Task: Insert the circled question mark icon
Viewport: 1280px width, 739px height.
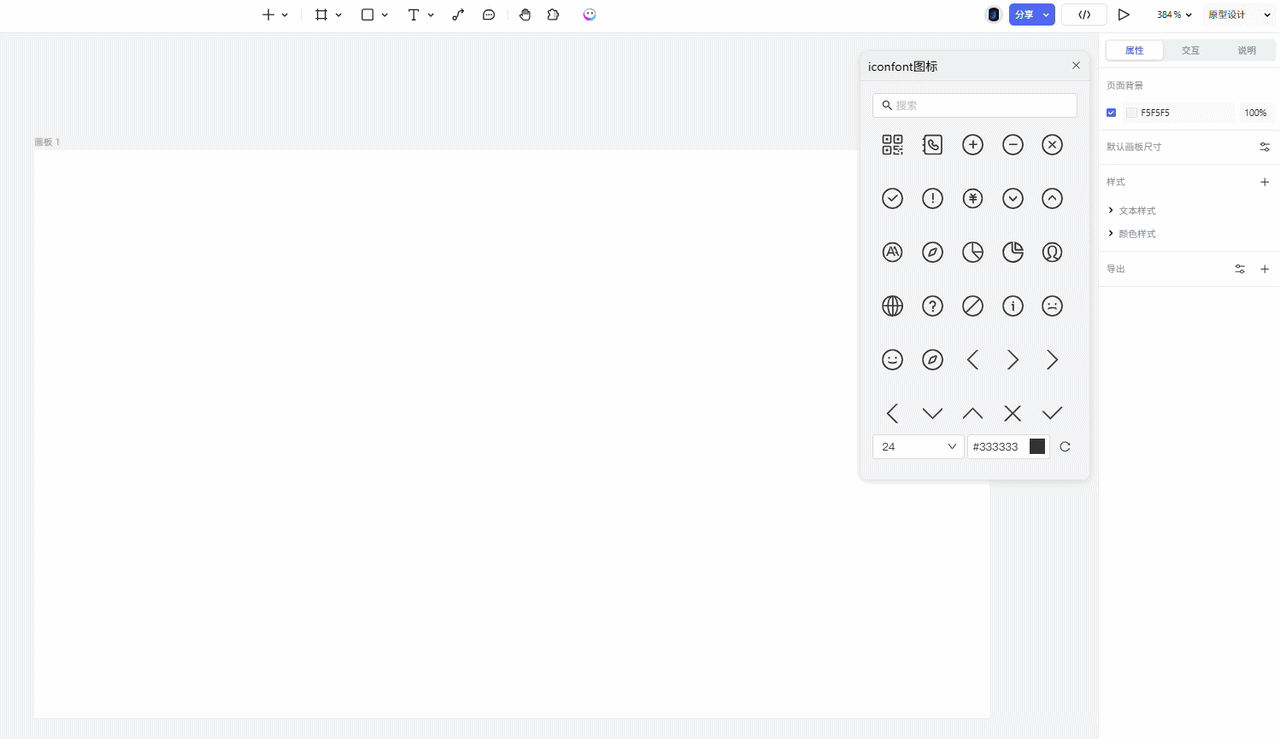Action: (933, 306)
